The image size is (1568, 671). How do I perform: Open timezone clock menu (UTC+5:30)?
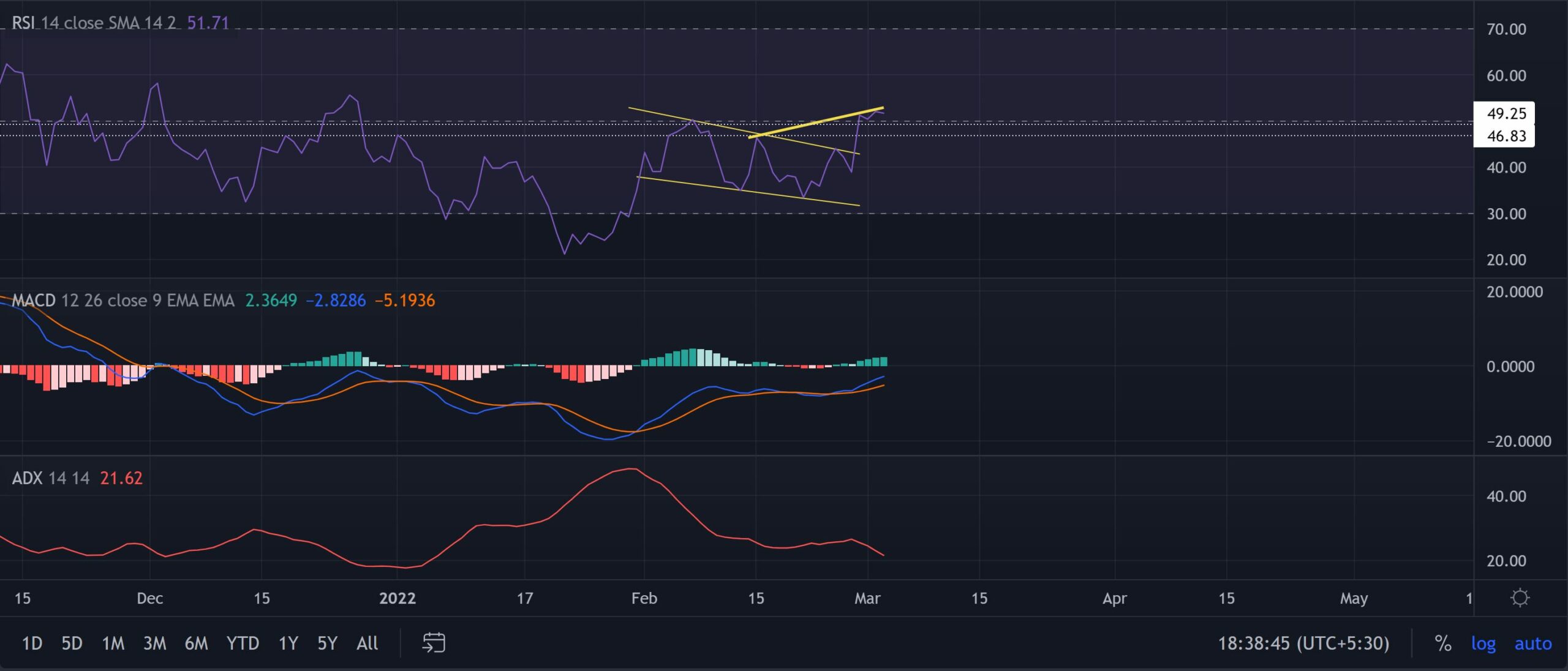[1303, 643]
